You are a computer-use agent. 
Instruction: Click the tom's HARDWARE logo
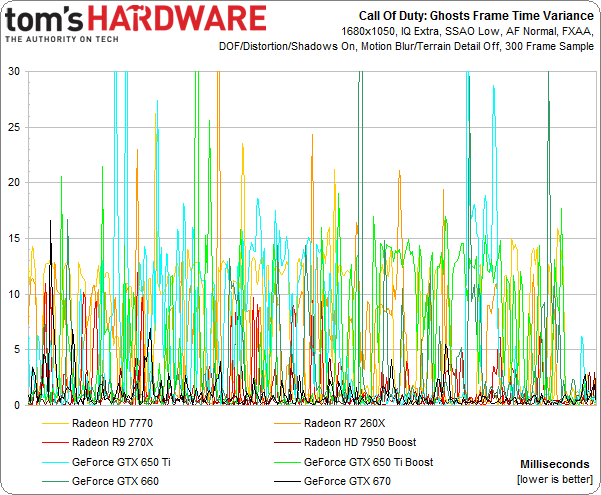tap(136, 19)
